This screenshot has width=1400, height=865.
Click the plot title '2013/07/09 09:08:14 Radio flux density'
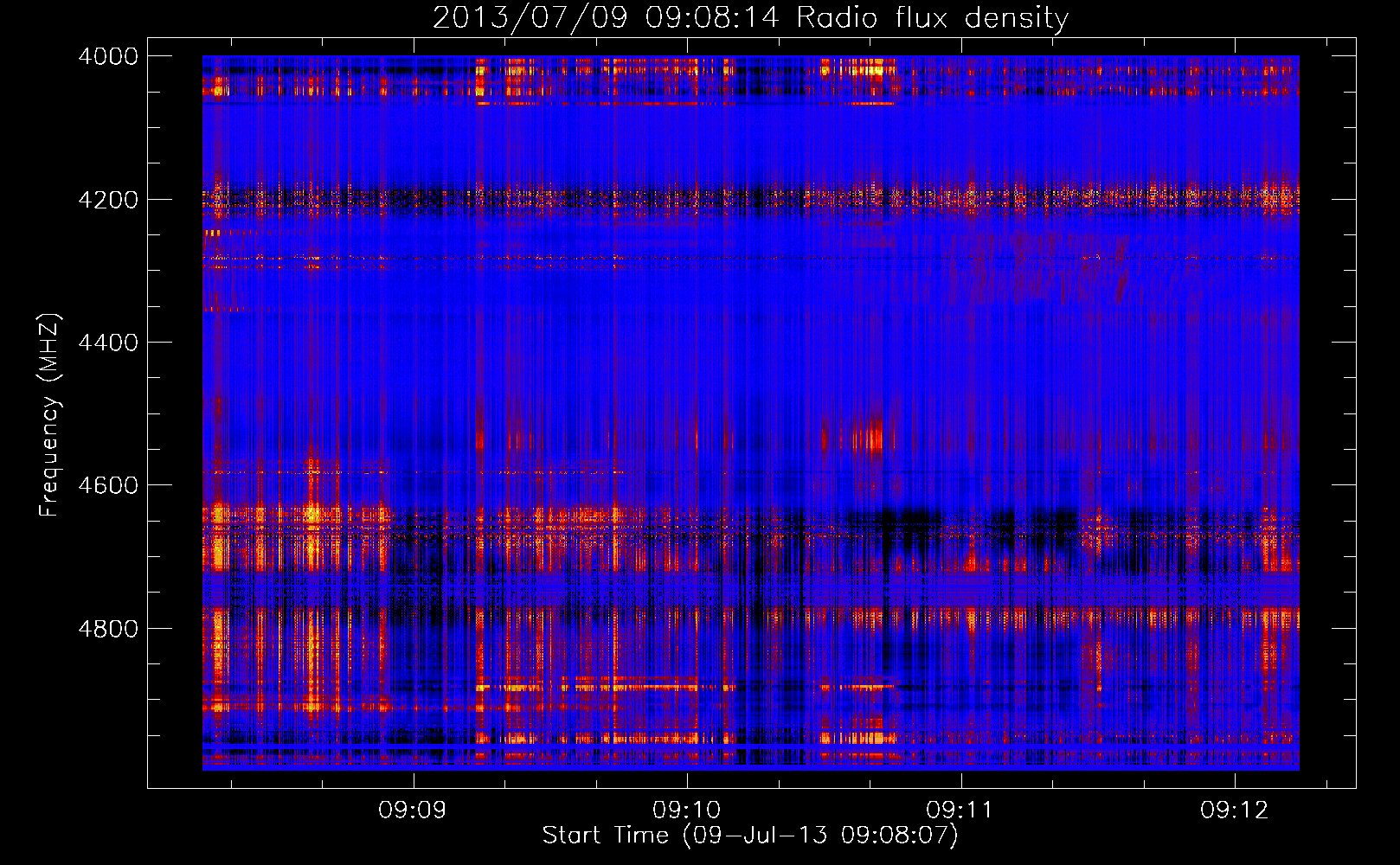pyautogui.click(x=750, y=18)
